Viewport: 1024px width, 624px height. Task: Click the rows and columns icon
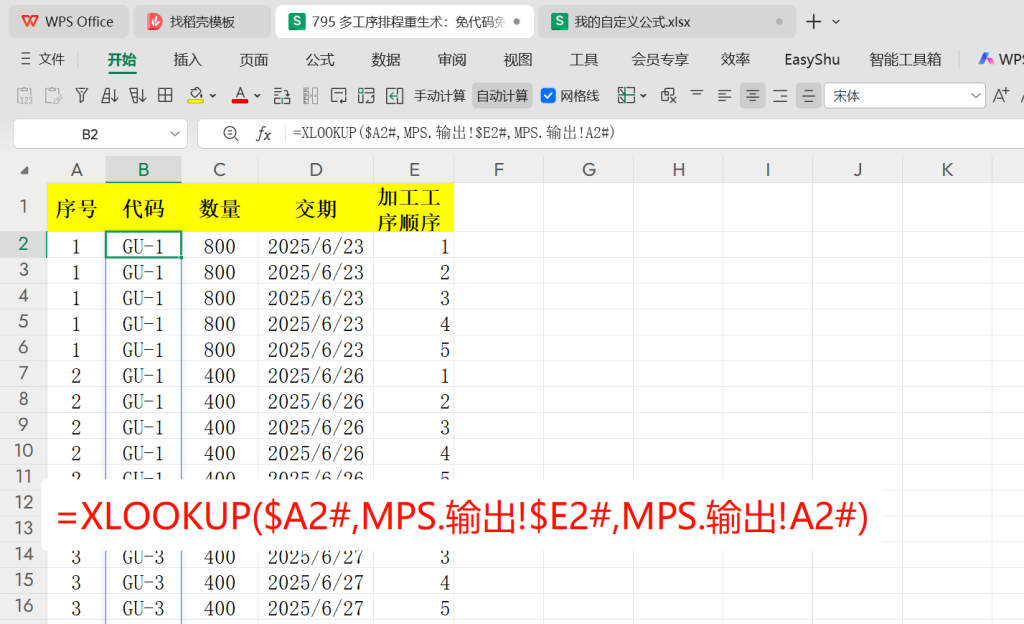(281, 96)
